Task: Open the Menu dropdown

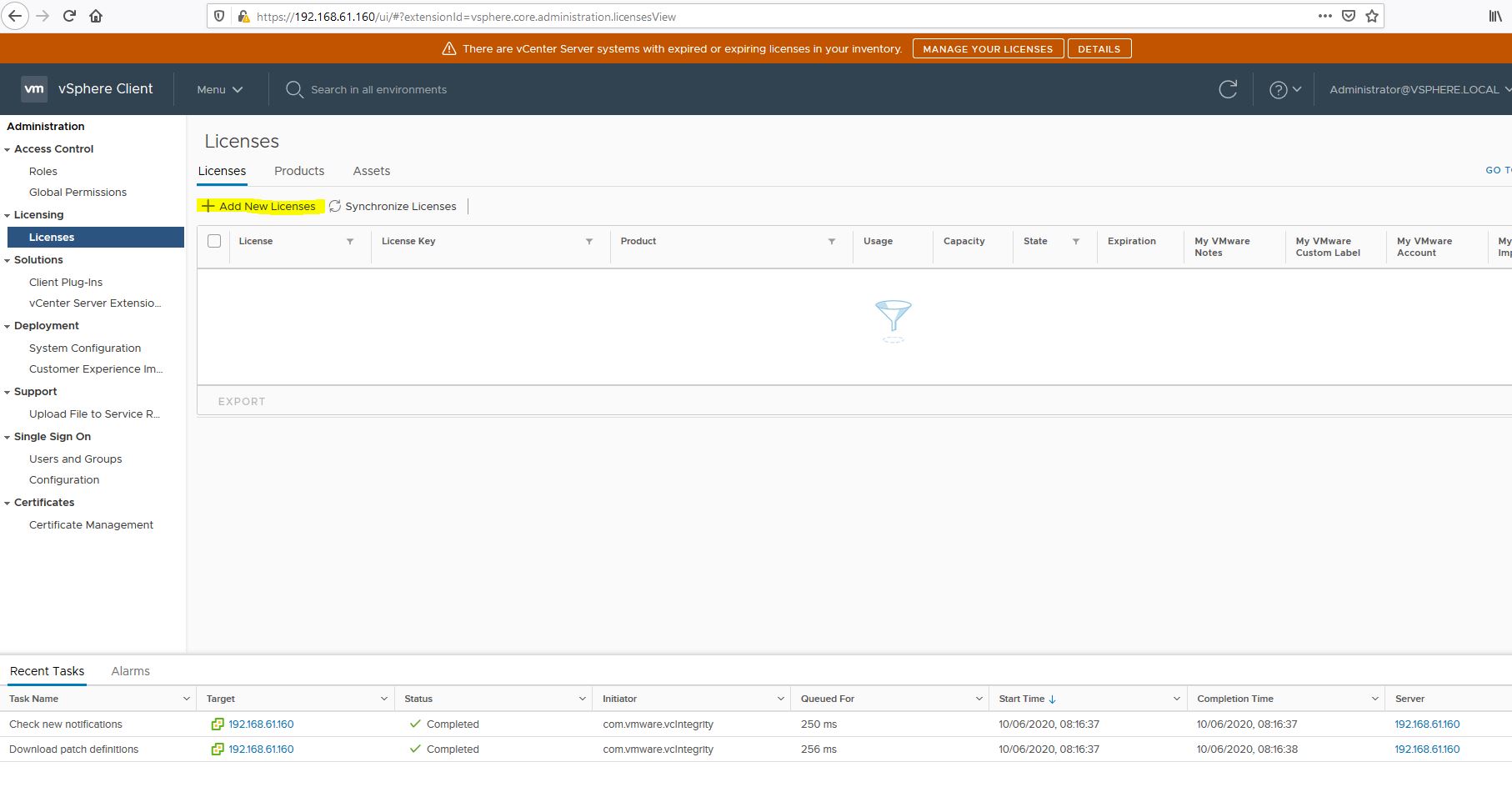Action: tap(219, 89)
